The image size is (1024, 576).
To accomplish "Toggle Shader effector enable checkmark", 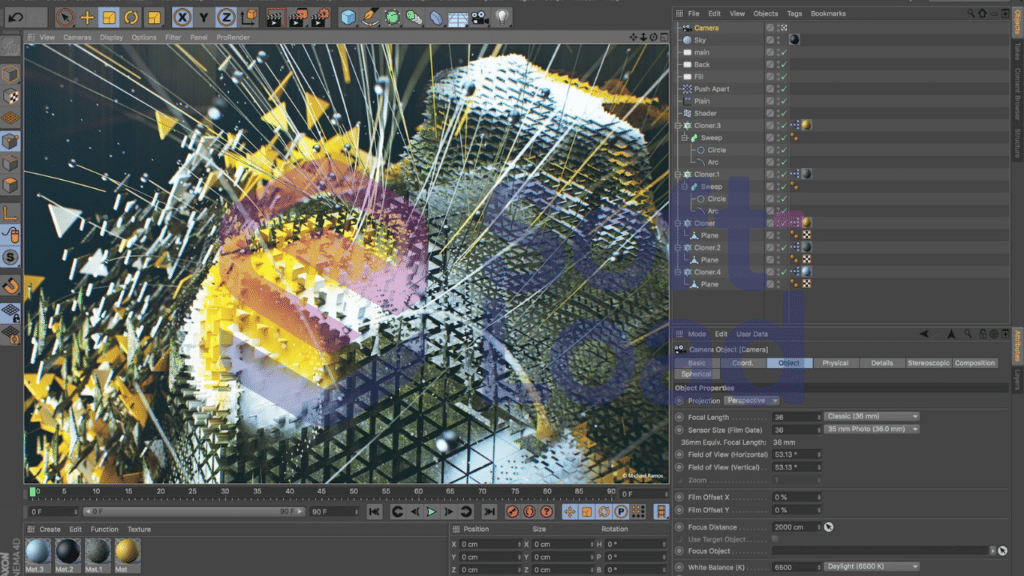I will (x=784, y=114).
